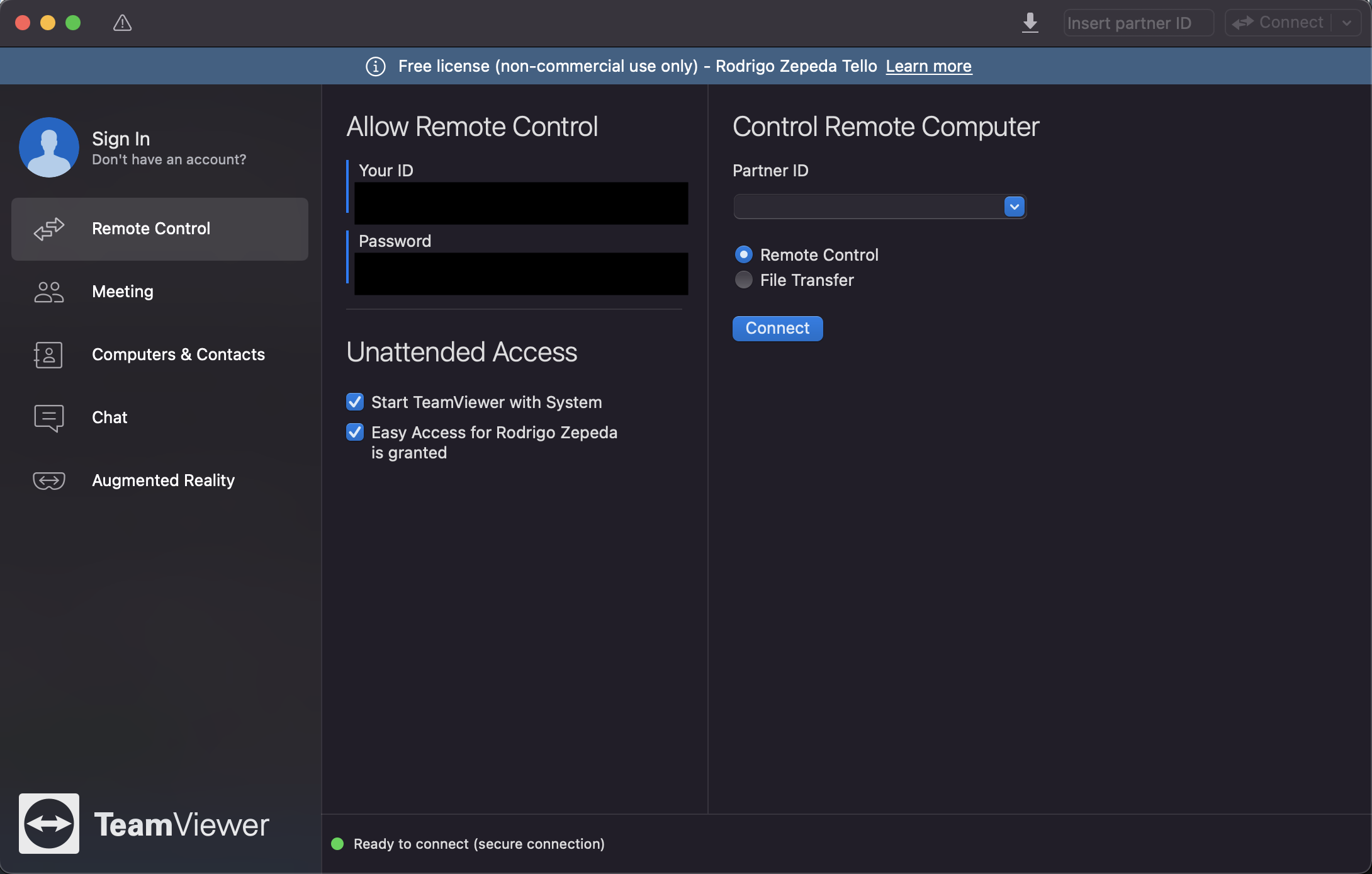The width and height of the screenshot is (1372, 874).
Task: Click the Free license banner text
Action: tap(638, 66)
